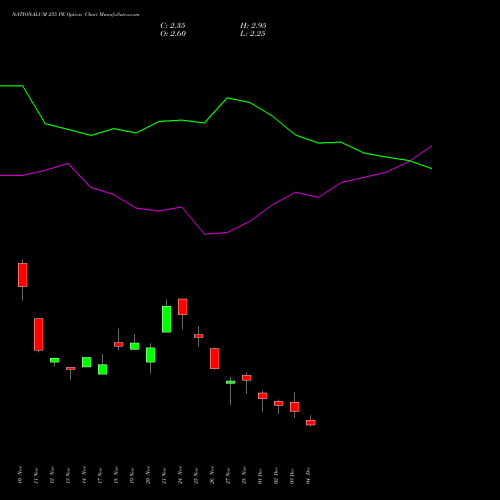This screenshot has width=500, height=500.
Task: Click the 03 Dec date label
Action: pos(292,475)
